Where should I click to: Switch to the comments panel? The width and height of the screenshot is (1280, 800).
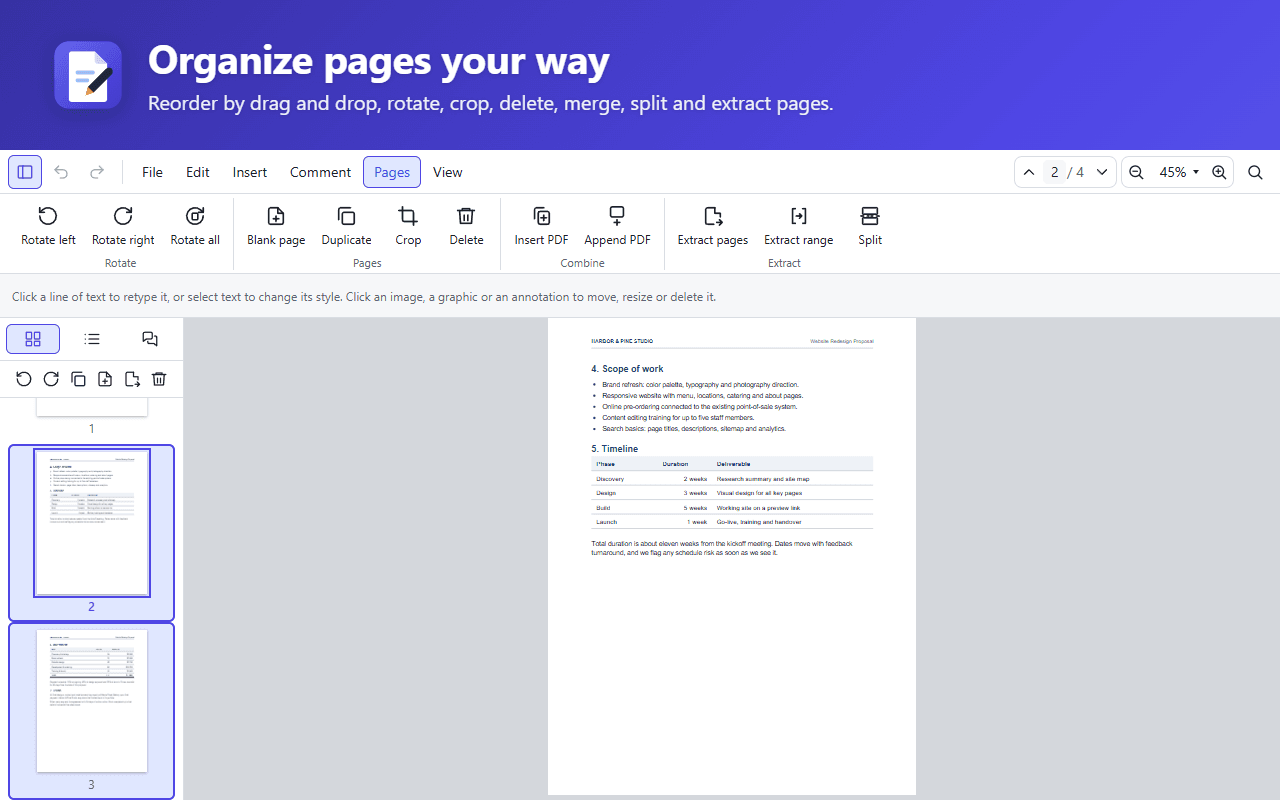(x=150, y=339)
